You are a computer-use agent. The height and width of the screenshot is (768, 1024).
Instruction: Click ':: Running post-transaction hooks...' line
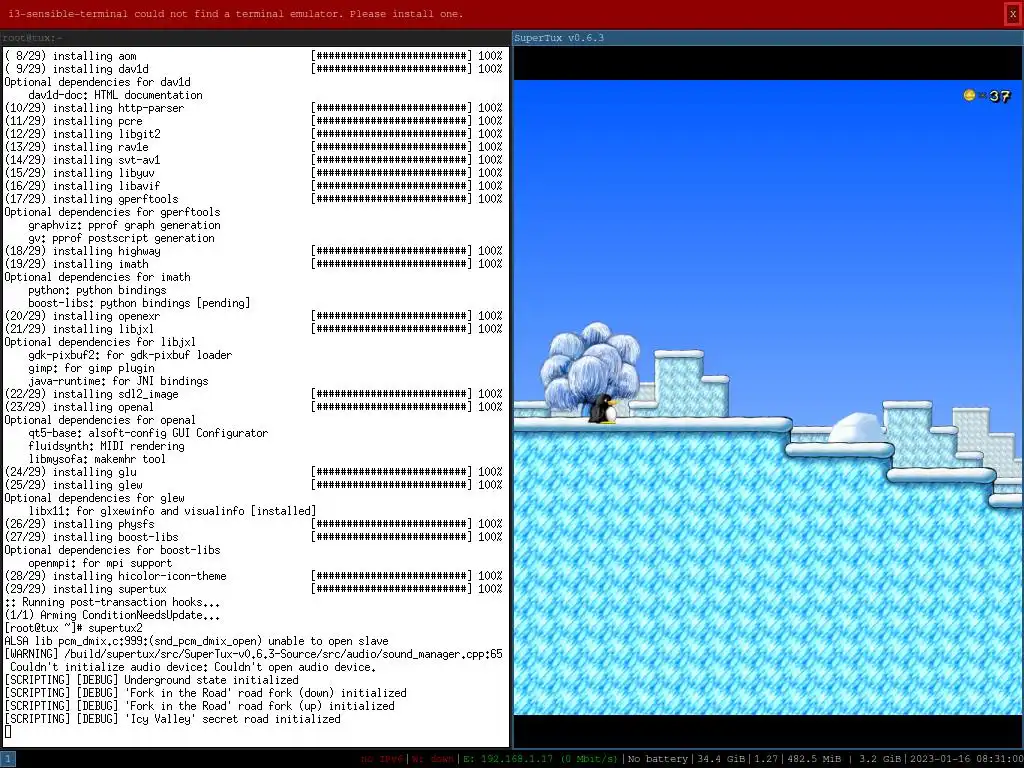point(112,602)
